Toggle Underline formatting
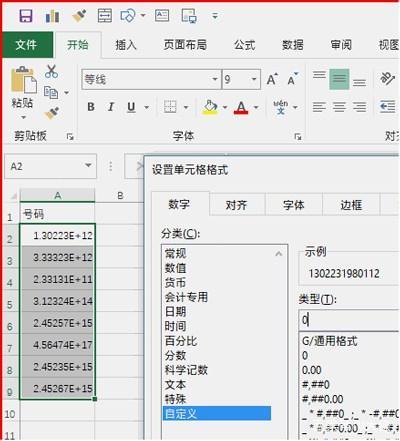This screenshot has width=400, height=441. coord(131,107)
